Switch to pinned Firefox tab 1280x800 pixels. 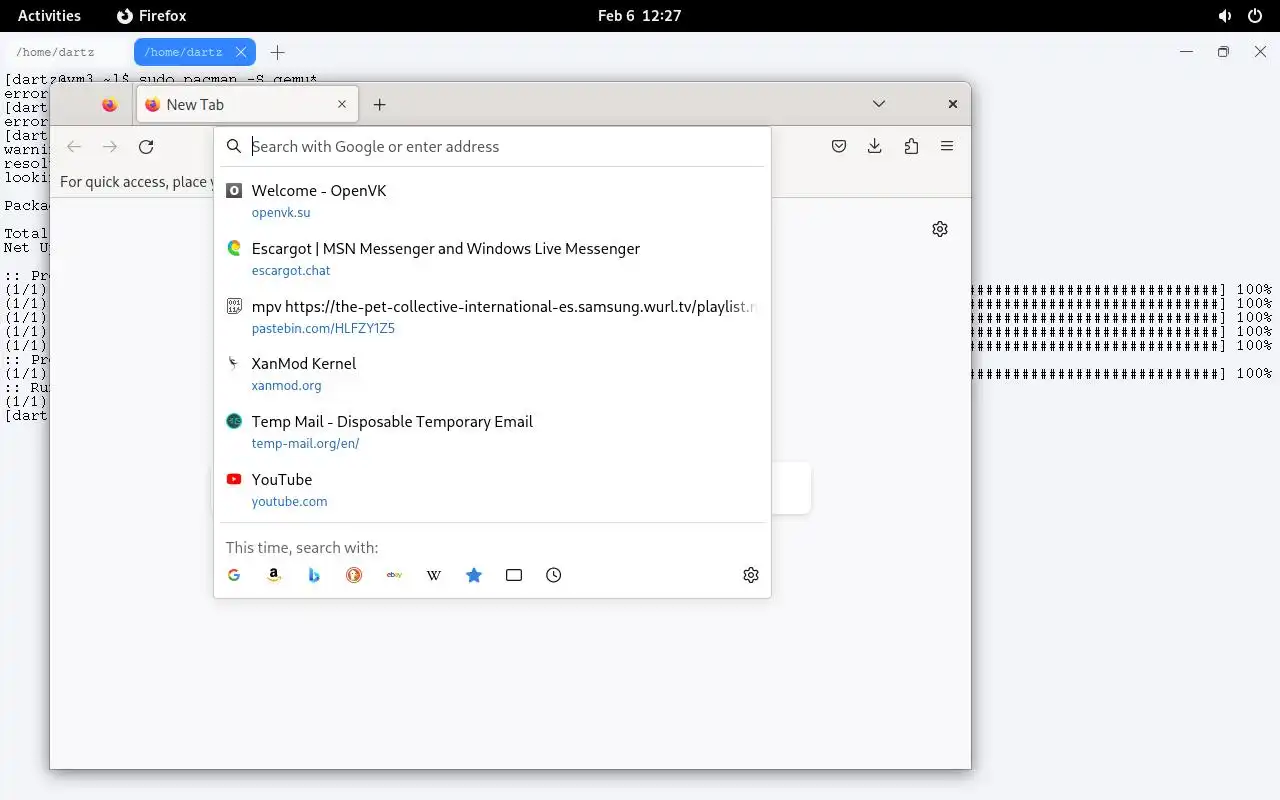[x=110, y=104]
